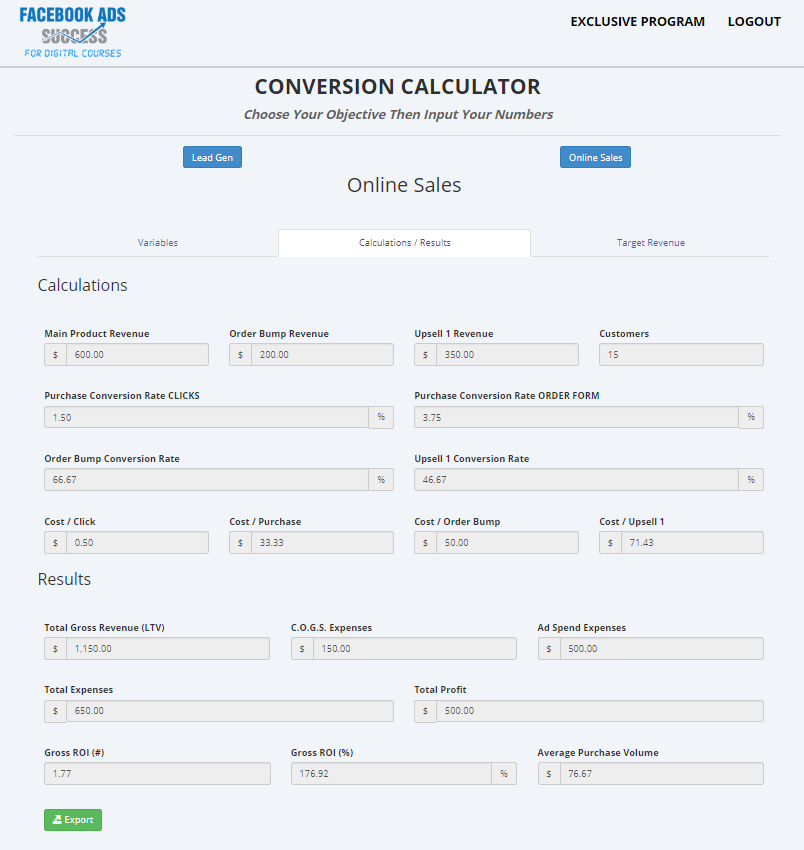Click the Cost / Click field

(137, 543)
